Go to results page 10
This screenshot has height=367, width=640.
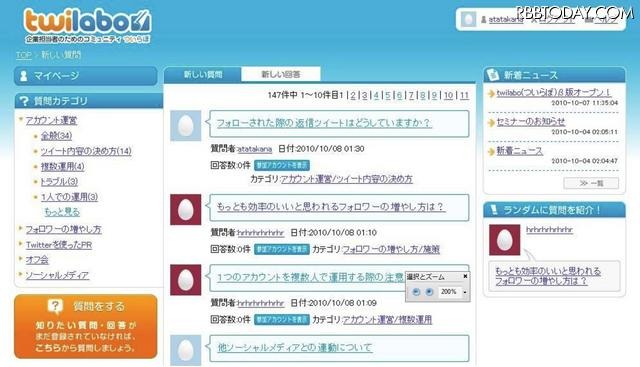pyautogui.click(x=448, y=95)
